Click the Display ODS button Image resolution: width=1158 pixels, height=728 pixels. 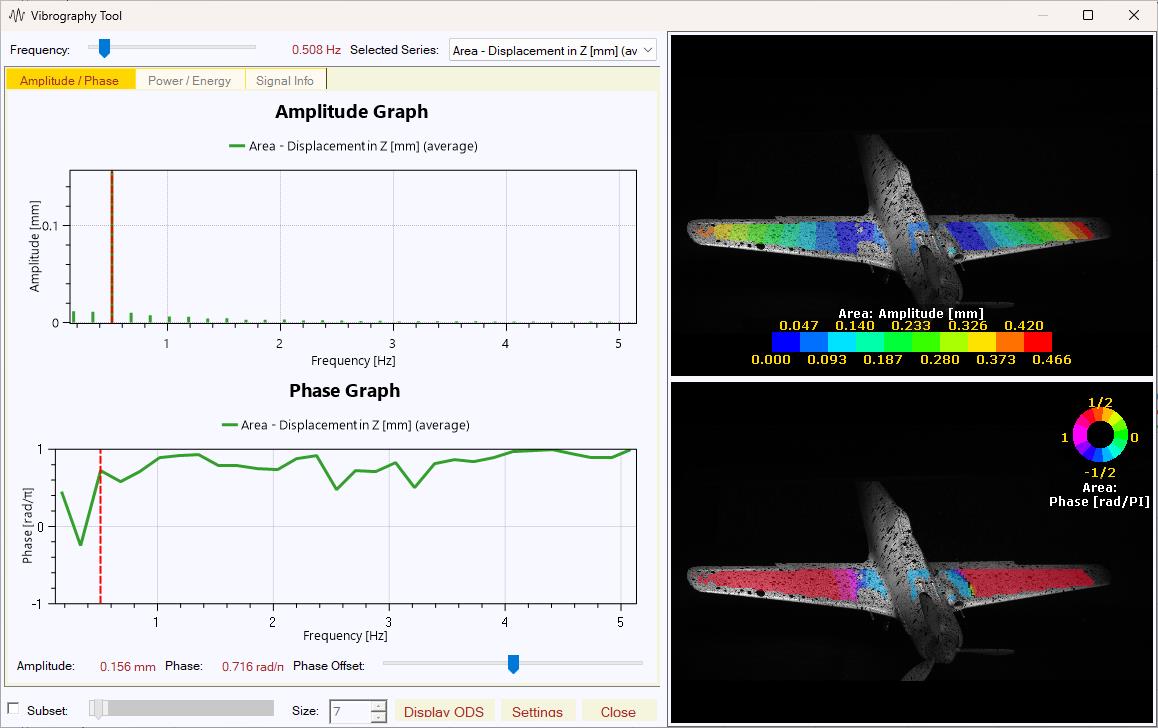444,710
